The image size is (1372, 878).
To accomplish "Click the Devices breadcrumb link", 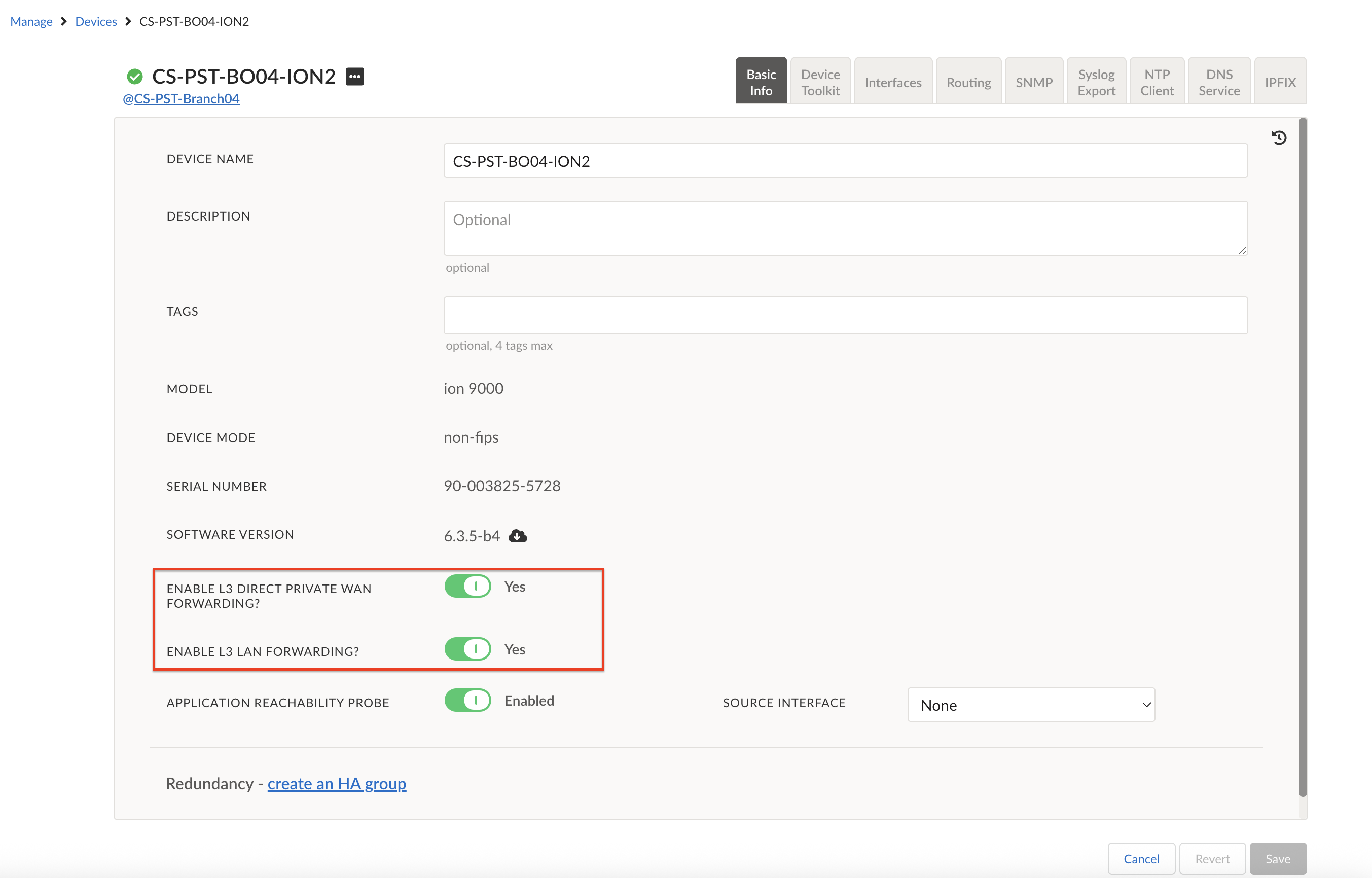I will tap(96, 22).
